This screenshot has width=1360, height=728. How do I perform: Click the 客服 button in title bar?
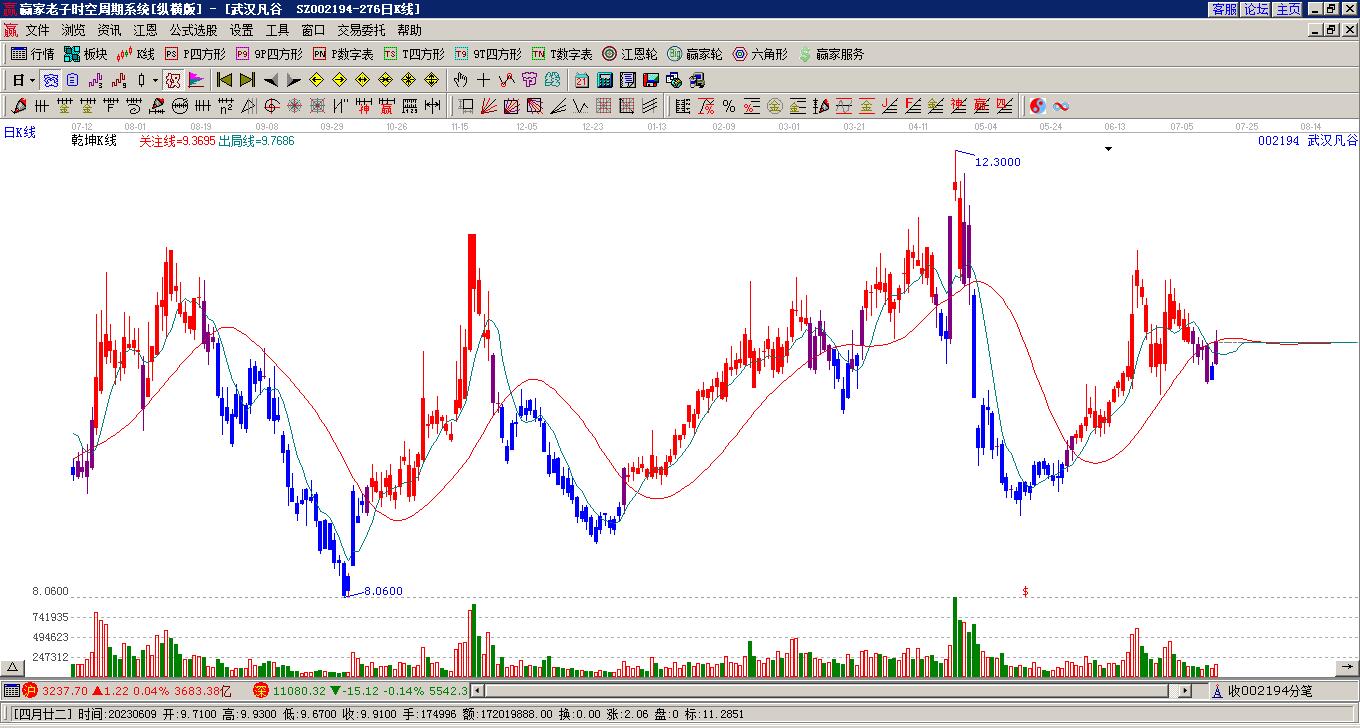(1224, 9)
